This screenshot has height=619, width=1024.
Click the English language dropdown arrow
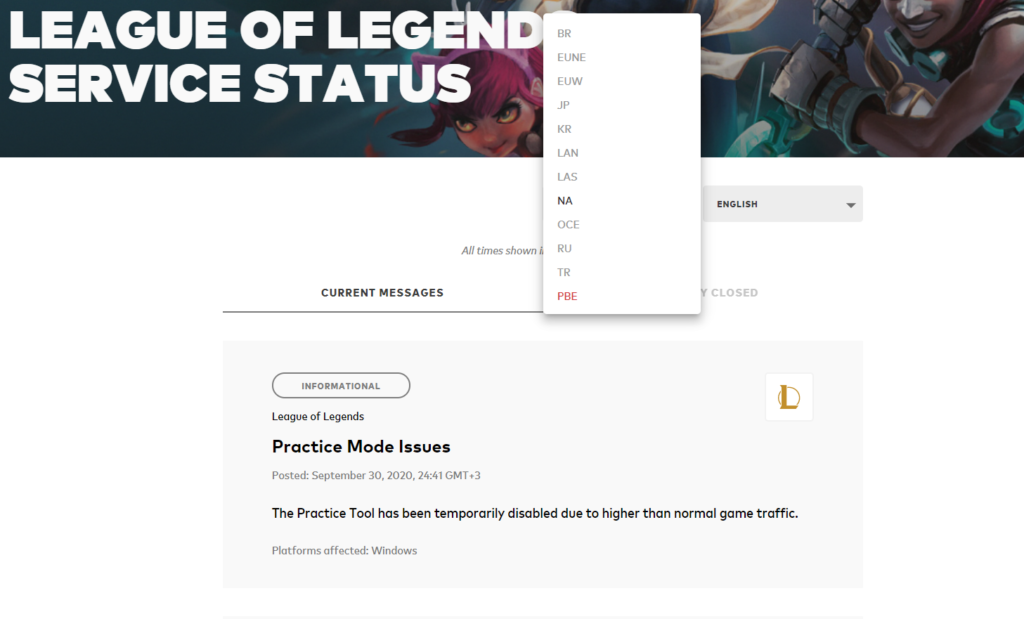[x=850, y=205]
